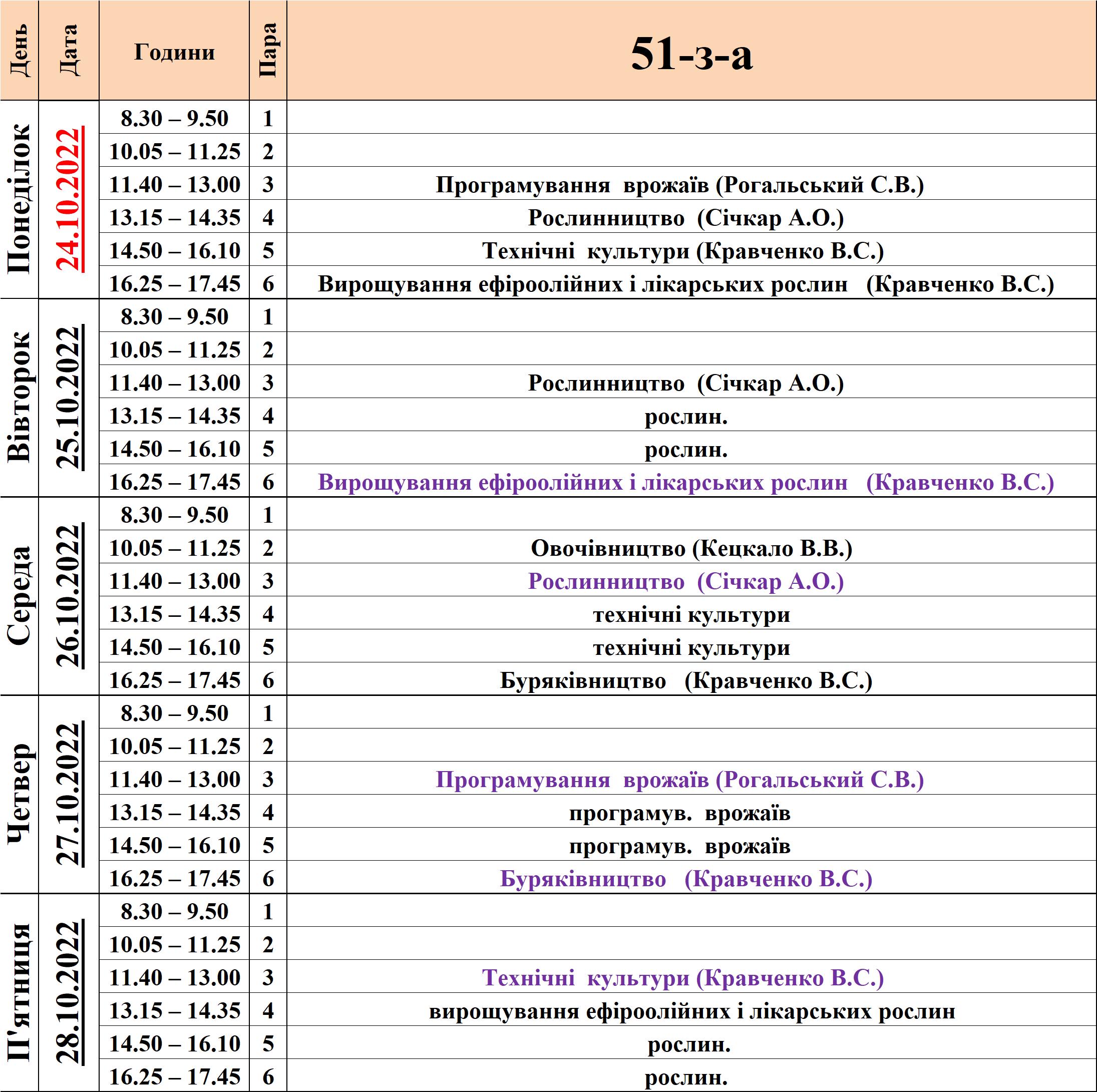The height and width of the screenshot is (1092, 1097).
Task: Select the "Четвер" day cell
Action: (x=20, y=794)
